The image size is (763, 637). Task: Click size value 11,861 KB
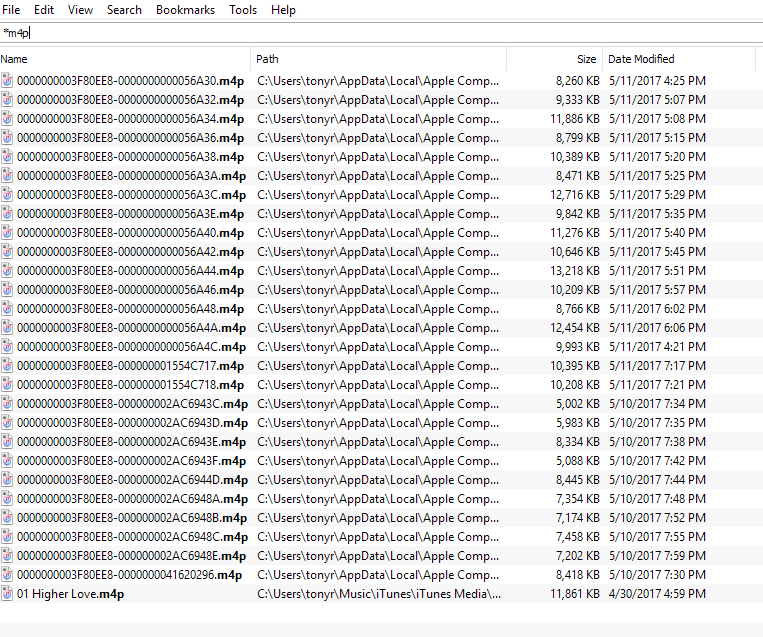tap(575, 594)
